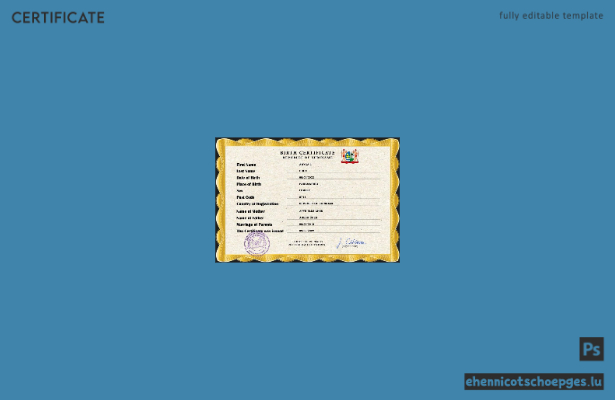Click the 'Place of Birth' label
Viewport: 615px width, 400px height.
point(249,184)
